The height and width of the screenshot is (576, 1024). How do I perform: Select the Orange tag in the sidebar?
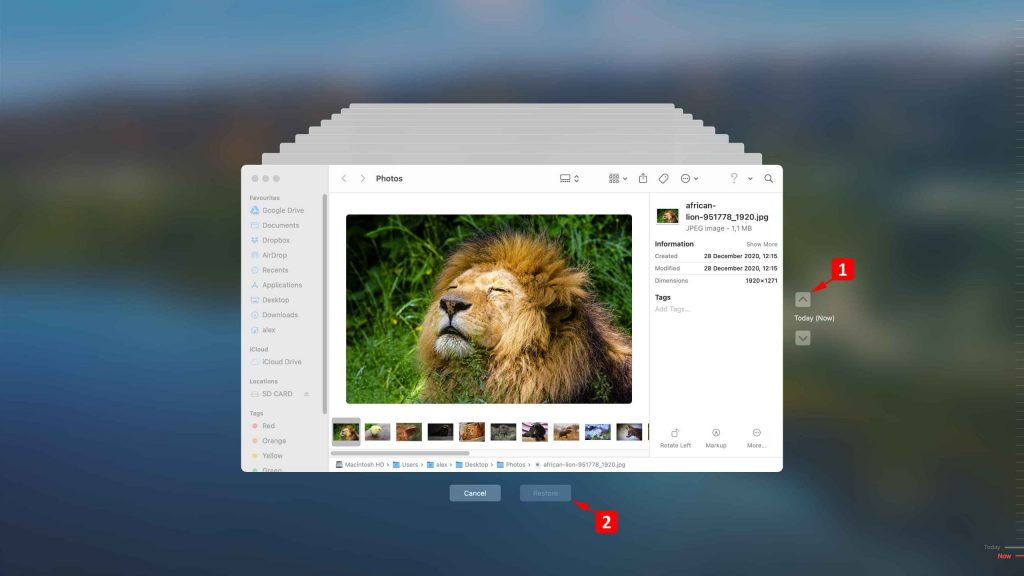coord(269,441)
